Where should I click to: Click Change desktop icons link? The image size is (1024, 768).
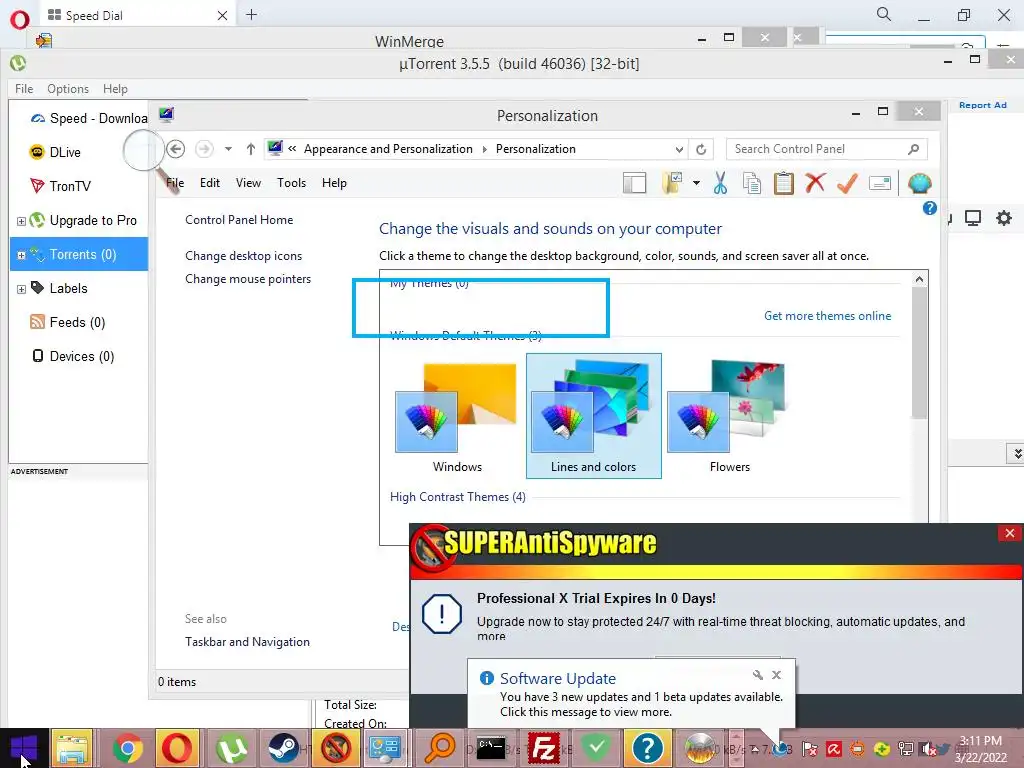pos(244,256)
